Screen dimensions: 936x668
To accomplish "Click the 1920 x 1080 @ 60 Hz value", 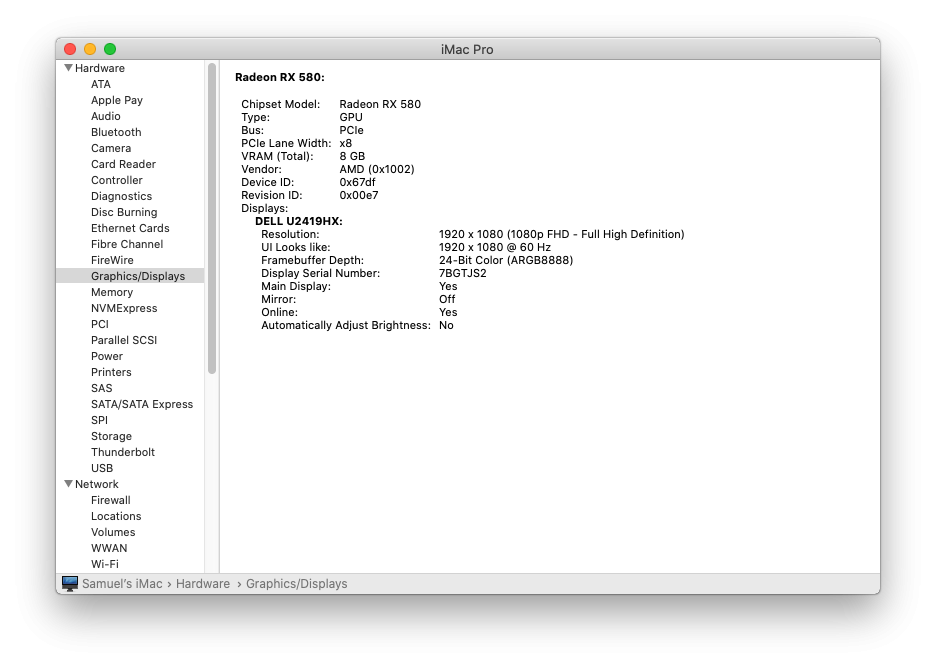I will tap(495, 247).
